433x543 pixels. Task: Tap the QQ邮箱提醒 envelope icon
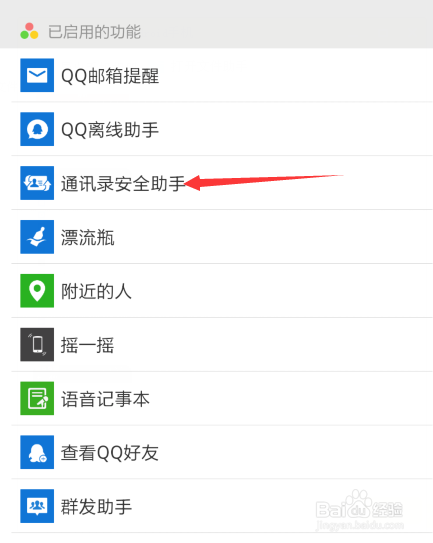click(x=37, y=75)
